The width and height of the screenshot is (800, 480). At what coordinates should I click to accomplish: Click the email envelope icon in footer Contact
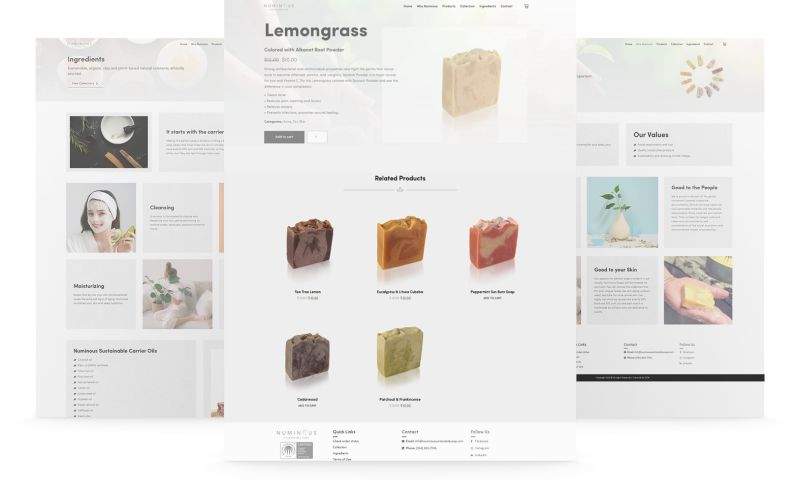403,441
